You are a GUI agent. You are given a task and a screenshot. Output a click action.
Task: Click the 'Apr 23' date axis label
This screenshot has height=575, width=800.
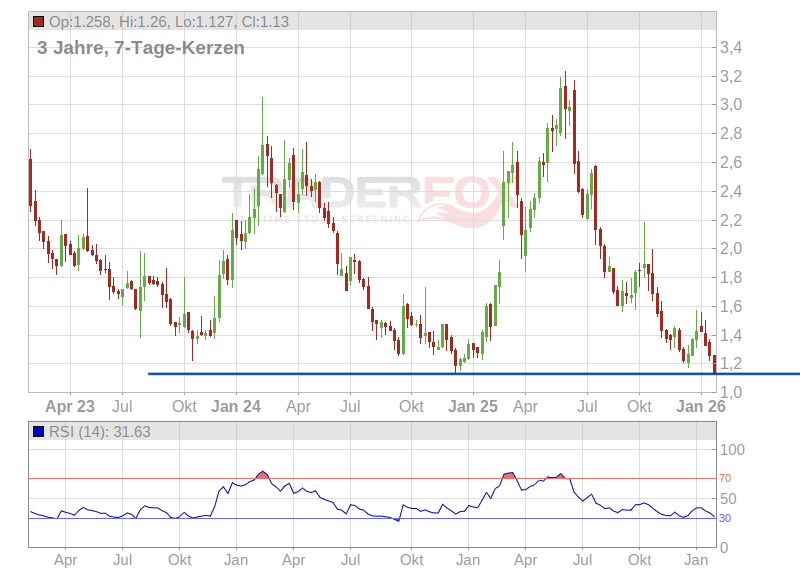[71, 407]
